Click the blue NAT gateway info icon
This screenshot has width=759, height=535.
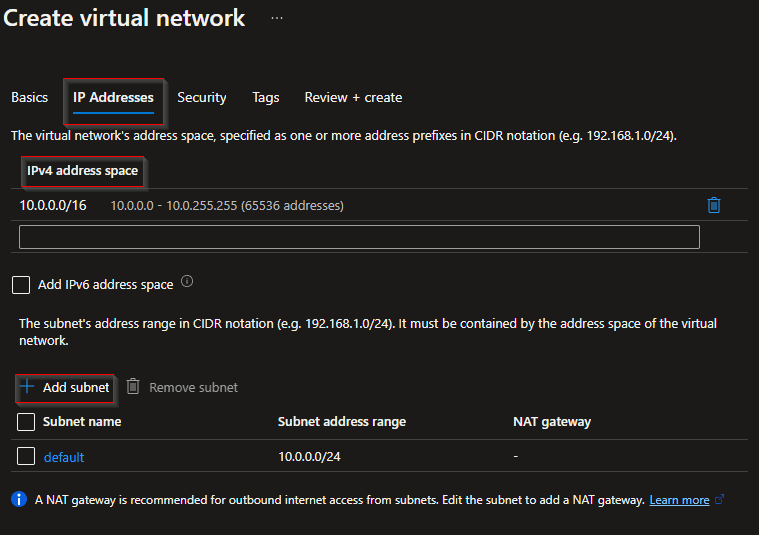[19, 499]
